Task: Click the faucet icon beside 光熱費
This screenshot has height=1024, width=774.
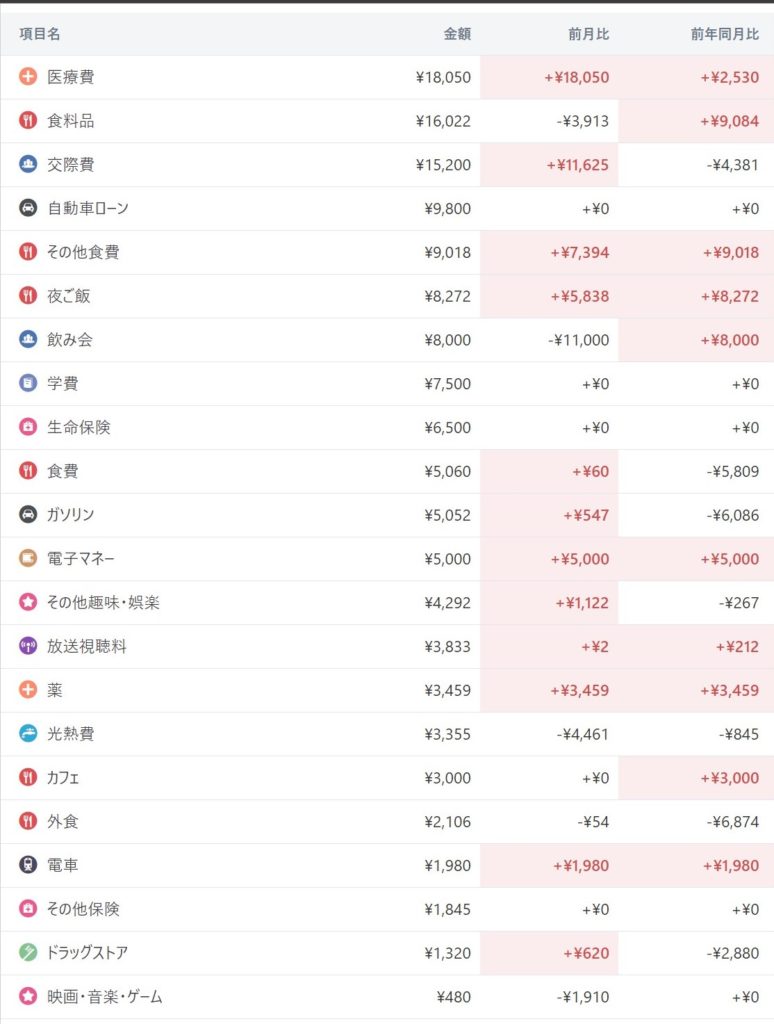Action: click(28, 734)
